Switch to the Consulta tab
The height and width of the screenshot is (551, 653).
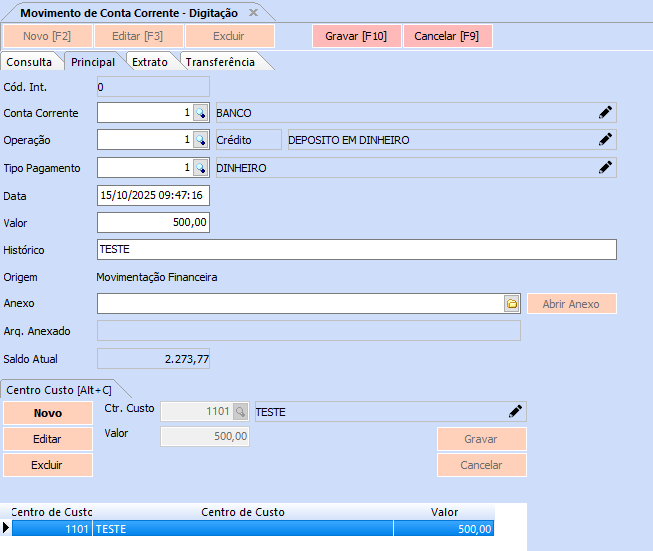pos(28,62)
